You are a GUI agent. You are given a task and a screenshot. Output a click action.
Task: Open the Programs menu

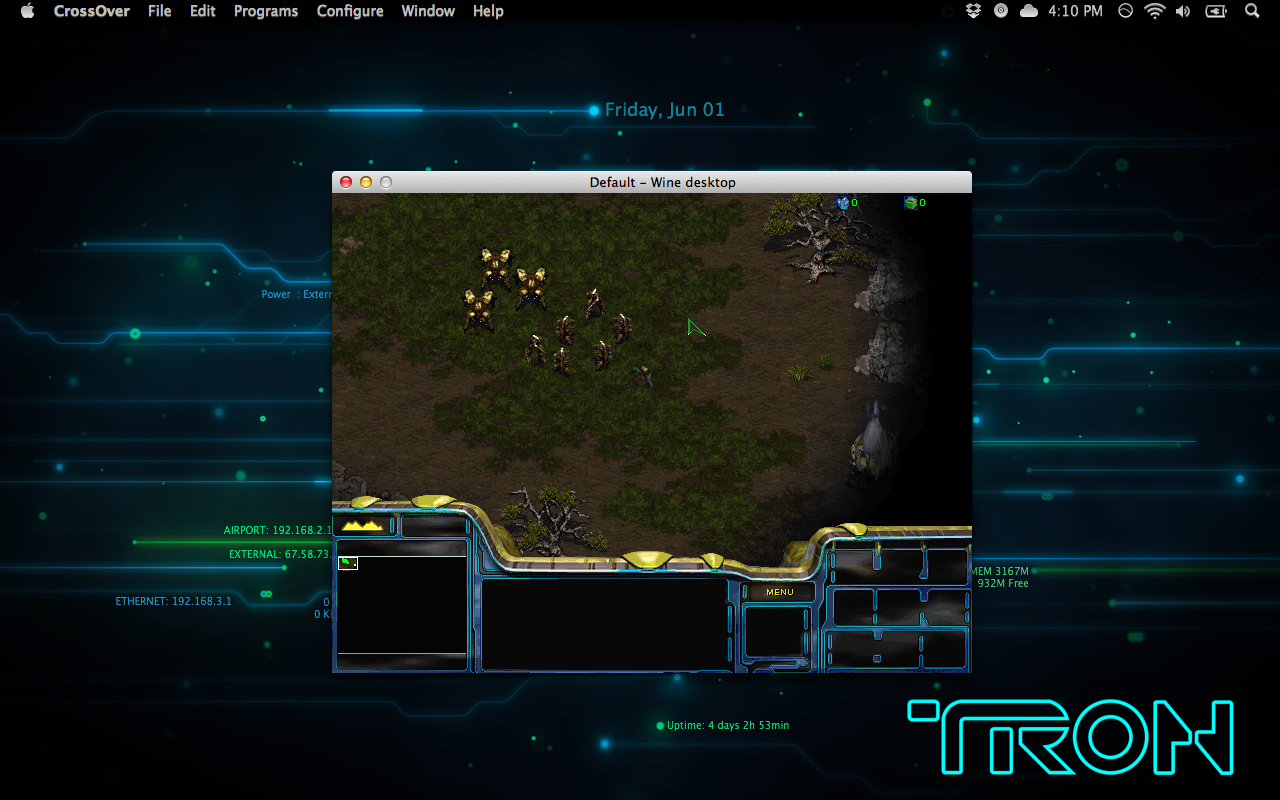265,11
